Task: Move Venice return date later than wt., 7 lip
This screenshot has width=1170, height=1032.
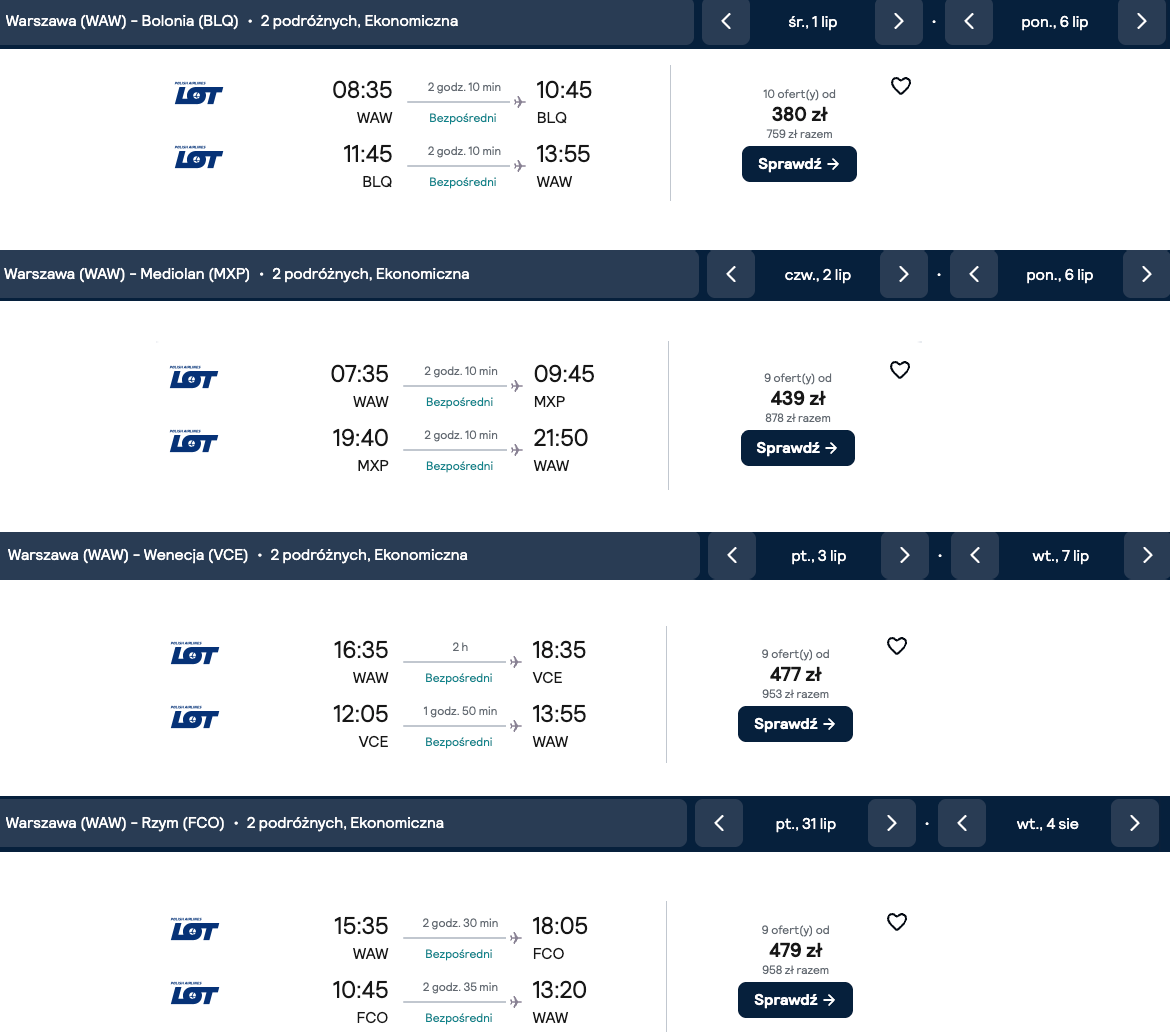Action: pos(1147,555)
